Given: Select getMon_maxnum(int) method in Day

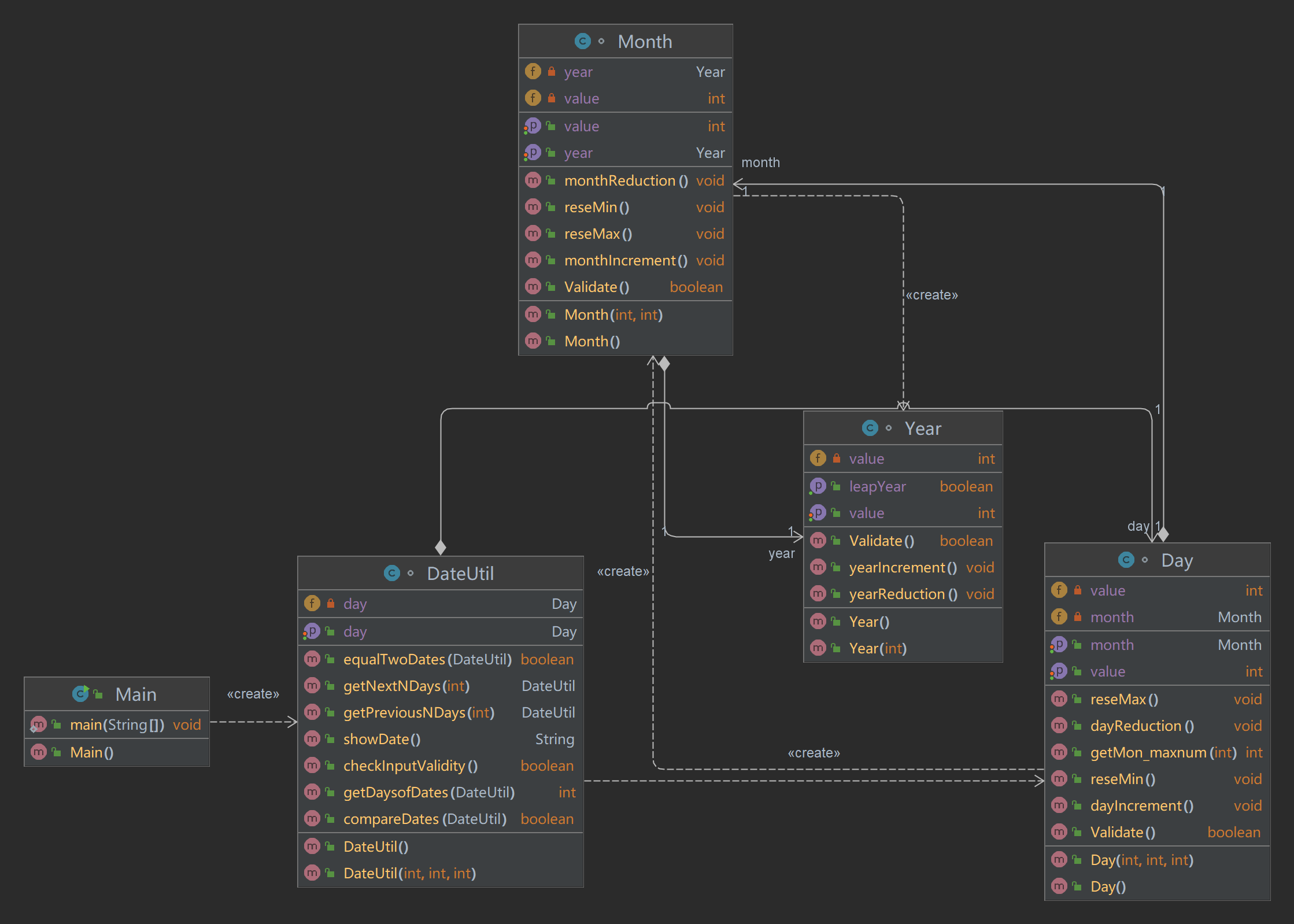Looking at the screenshot, I should point(1163,752).
